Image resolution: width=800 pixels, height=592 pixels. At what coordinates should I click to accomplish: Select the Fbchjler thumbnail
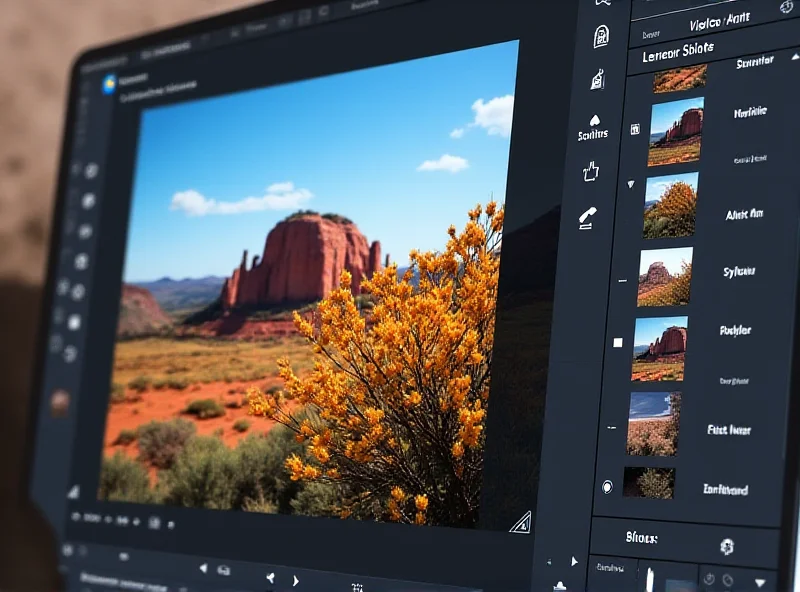point(659,349)
